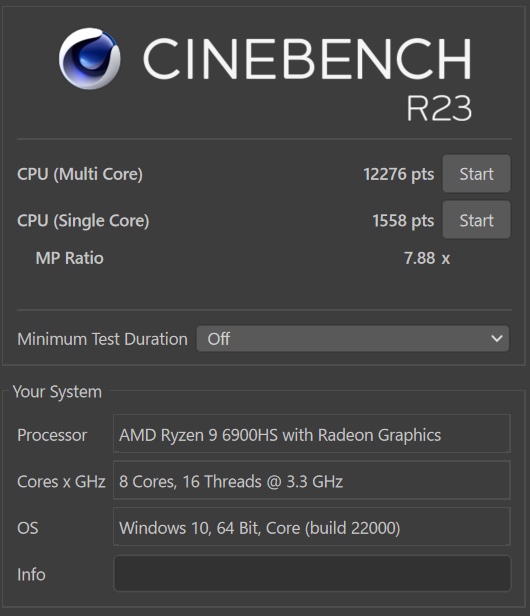Click the 7.88 x ratio value
530x616 pixels.
(x=427, y=258)
